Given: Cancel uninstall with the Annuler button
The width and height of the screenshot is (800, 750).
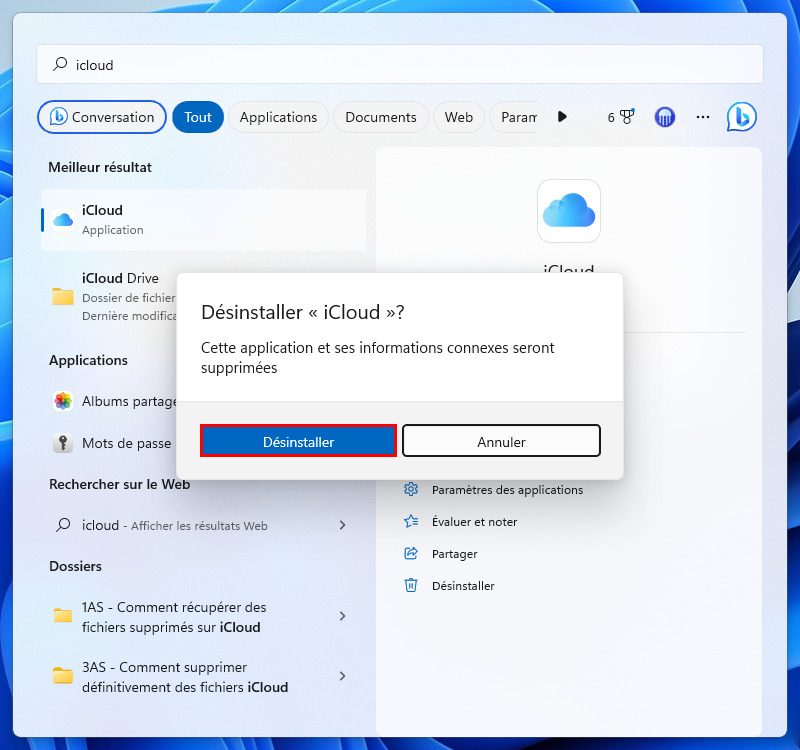Looking at the screenshot, I should pyautogui.click(x=501, y=441).
